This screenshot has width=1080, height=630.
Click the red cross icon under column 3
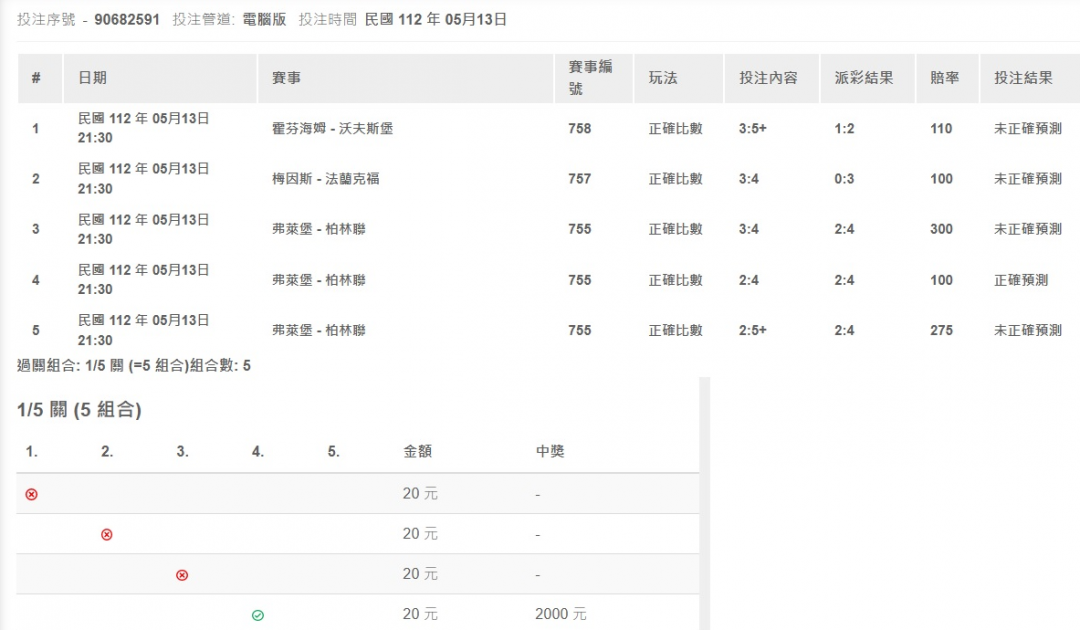(182, 575)
